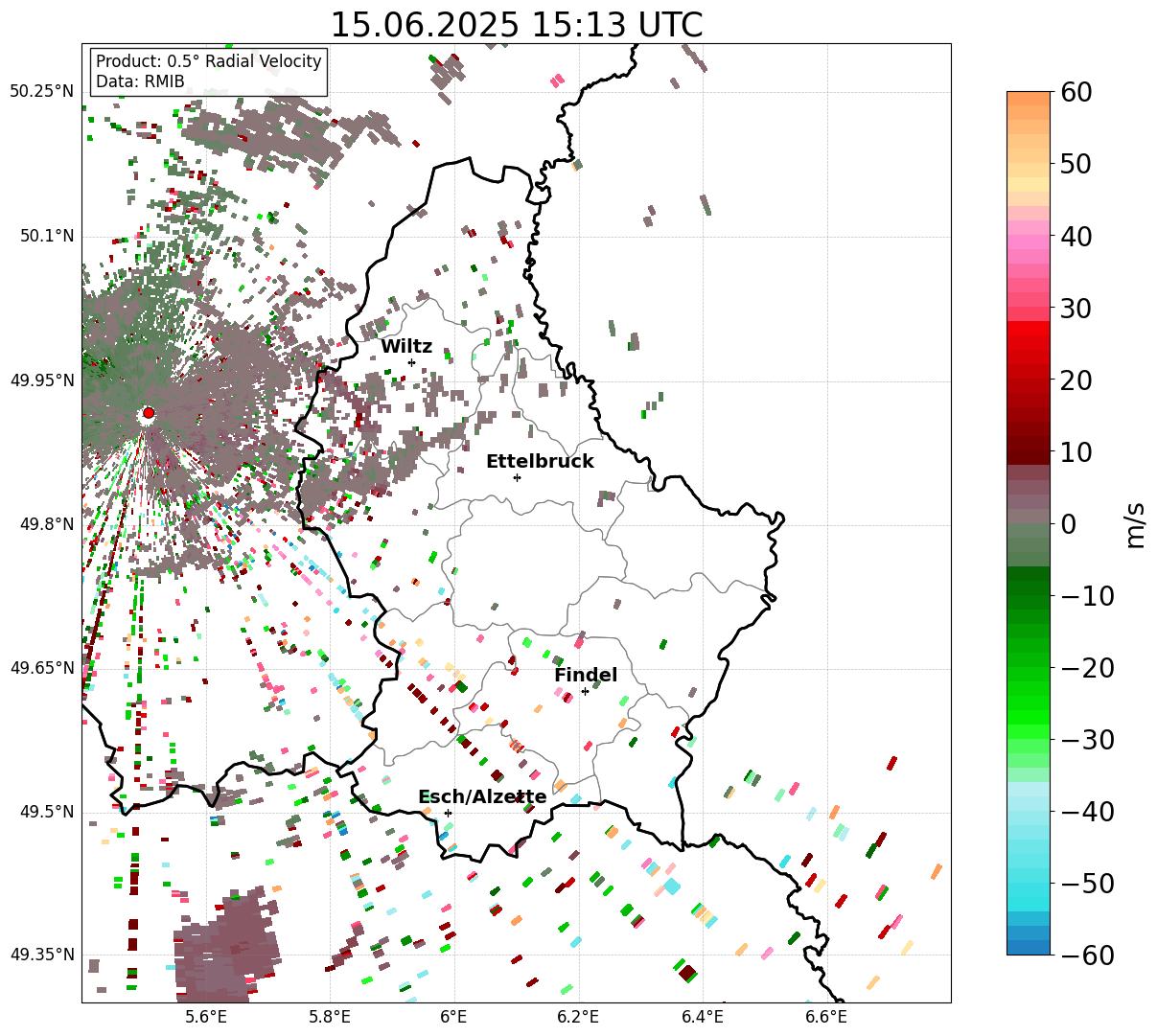
Task: Click the title '15.06.2025 15:13 UTC'
Action: tap(516, 25)
